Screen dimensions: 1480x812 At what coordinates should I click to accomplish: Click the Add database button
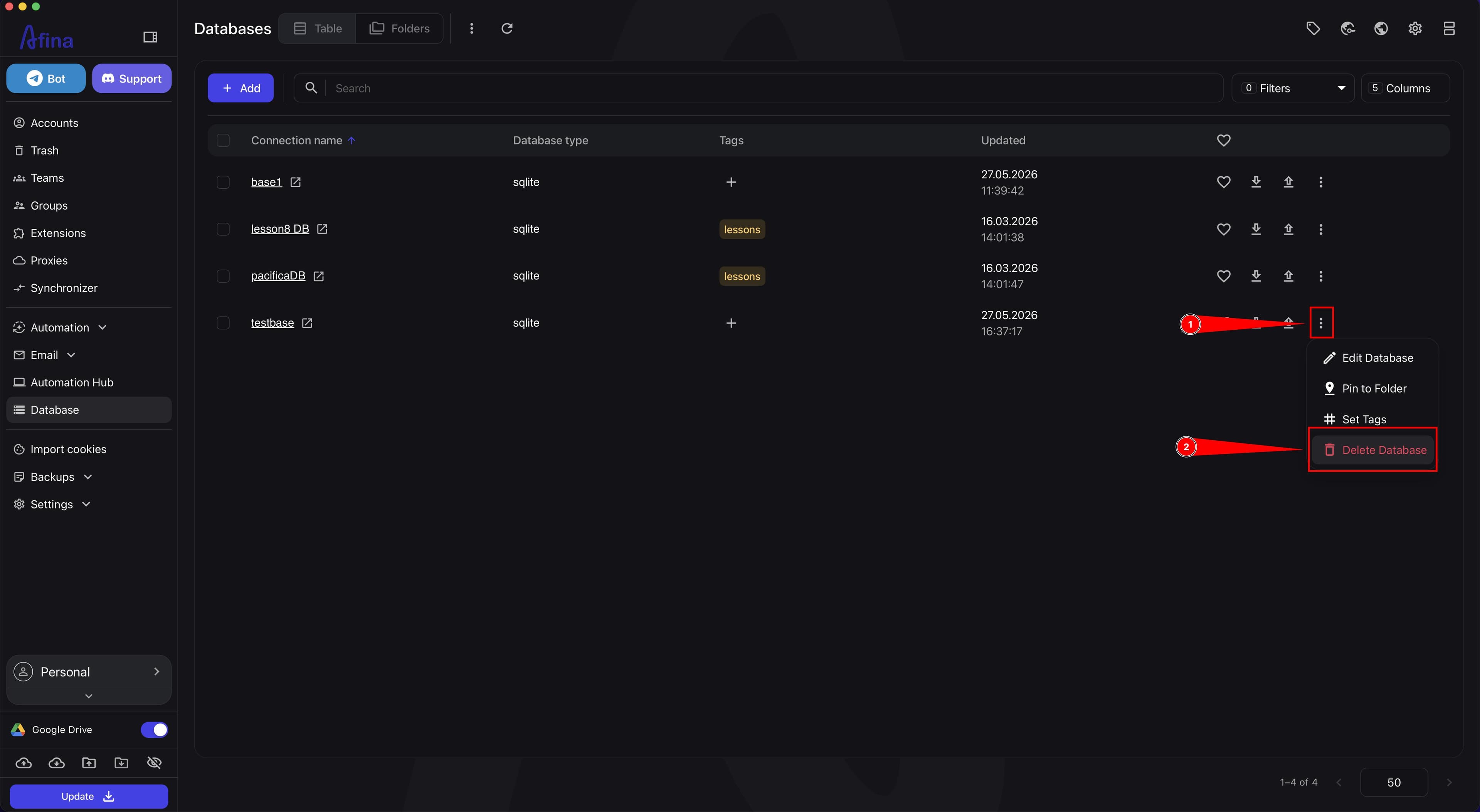click(x=241, y=89)
